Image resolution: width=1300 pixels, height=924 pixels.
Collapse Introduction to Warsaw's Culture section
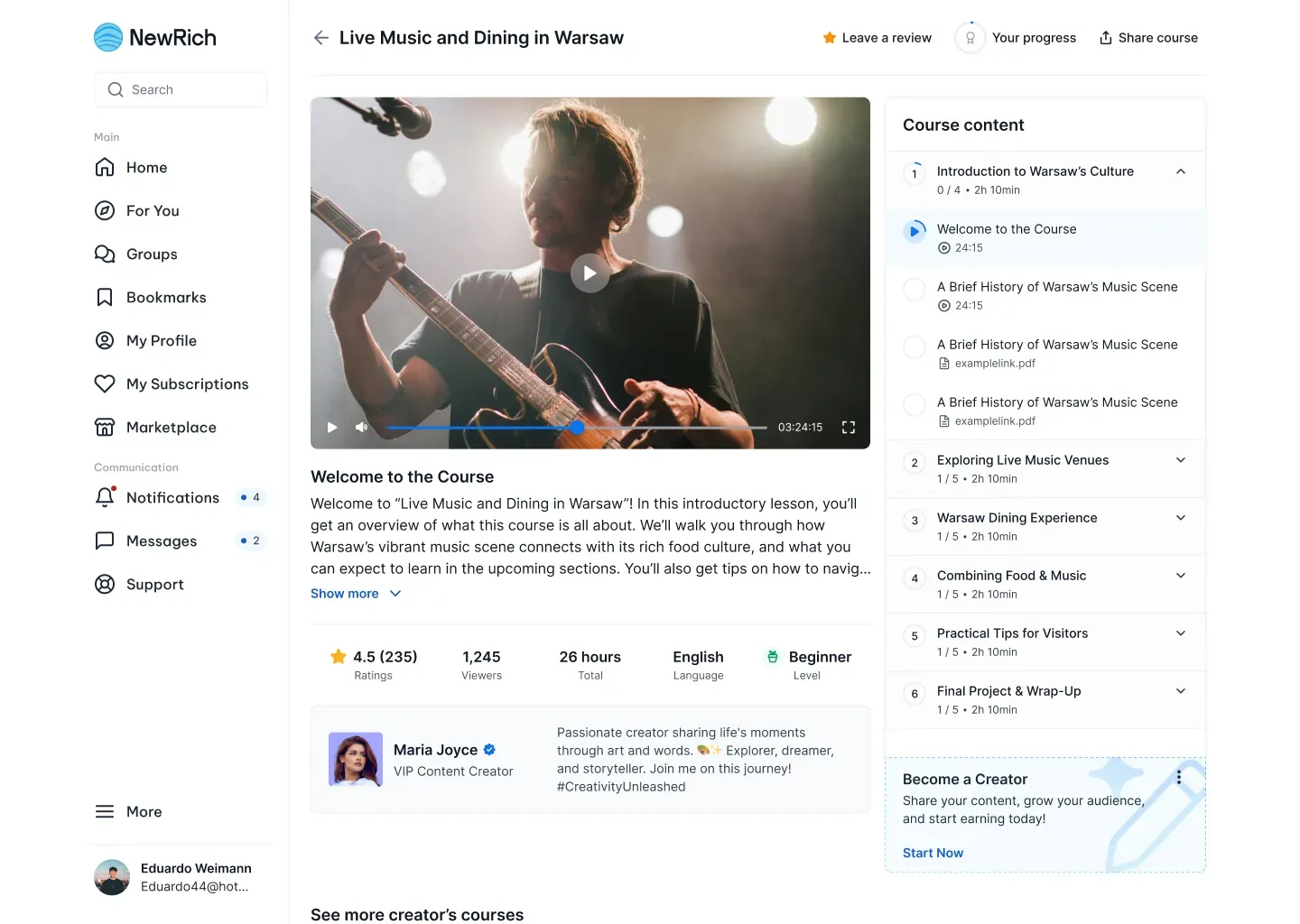(x=1180, y=171)
